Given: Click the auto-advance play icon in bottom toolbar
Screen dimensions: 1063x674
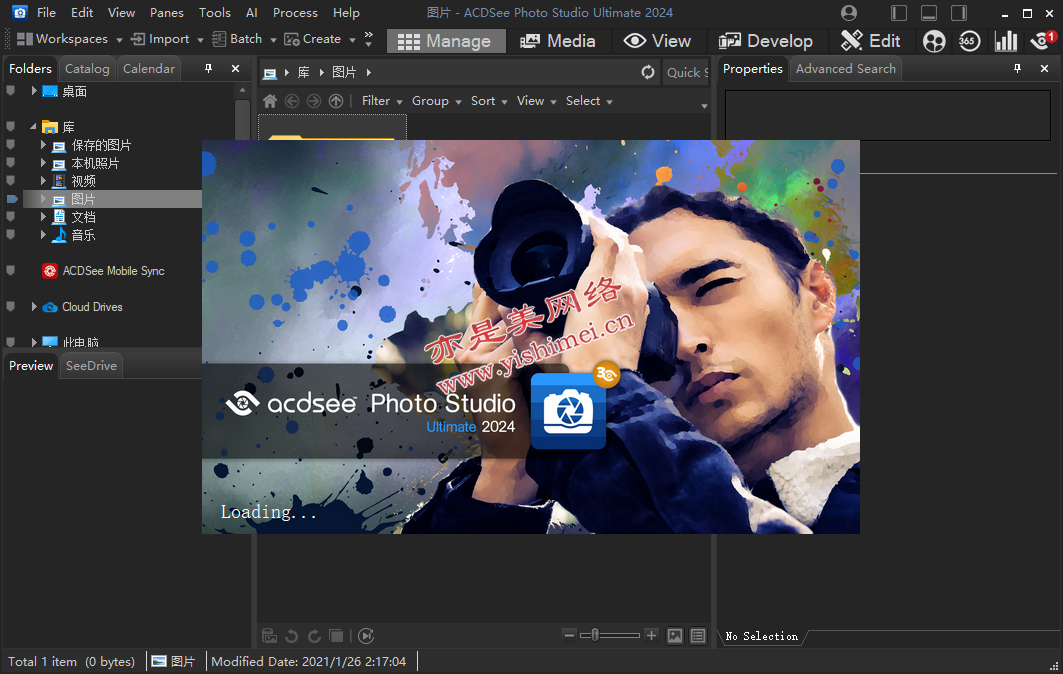Looking at the screenshot, I should pyautogui.click(x=366, y=636).
